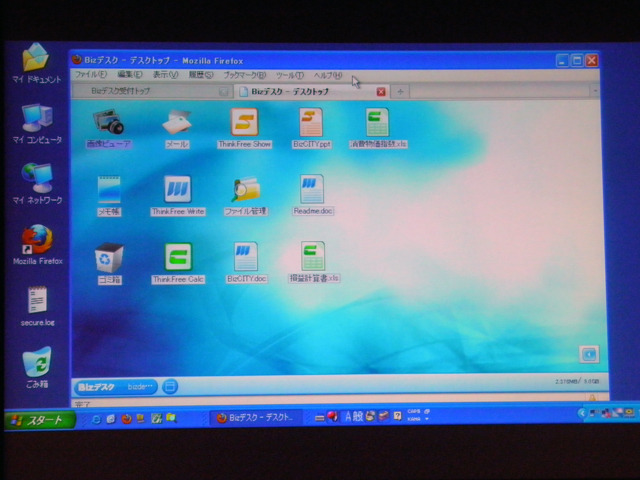This screenshot has height=480, width=640.
Task: Close the Bizデスク - デスクトップ tab
Action: point(381,91)
